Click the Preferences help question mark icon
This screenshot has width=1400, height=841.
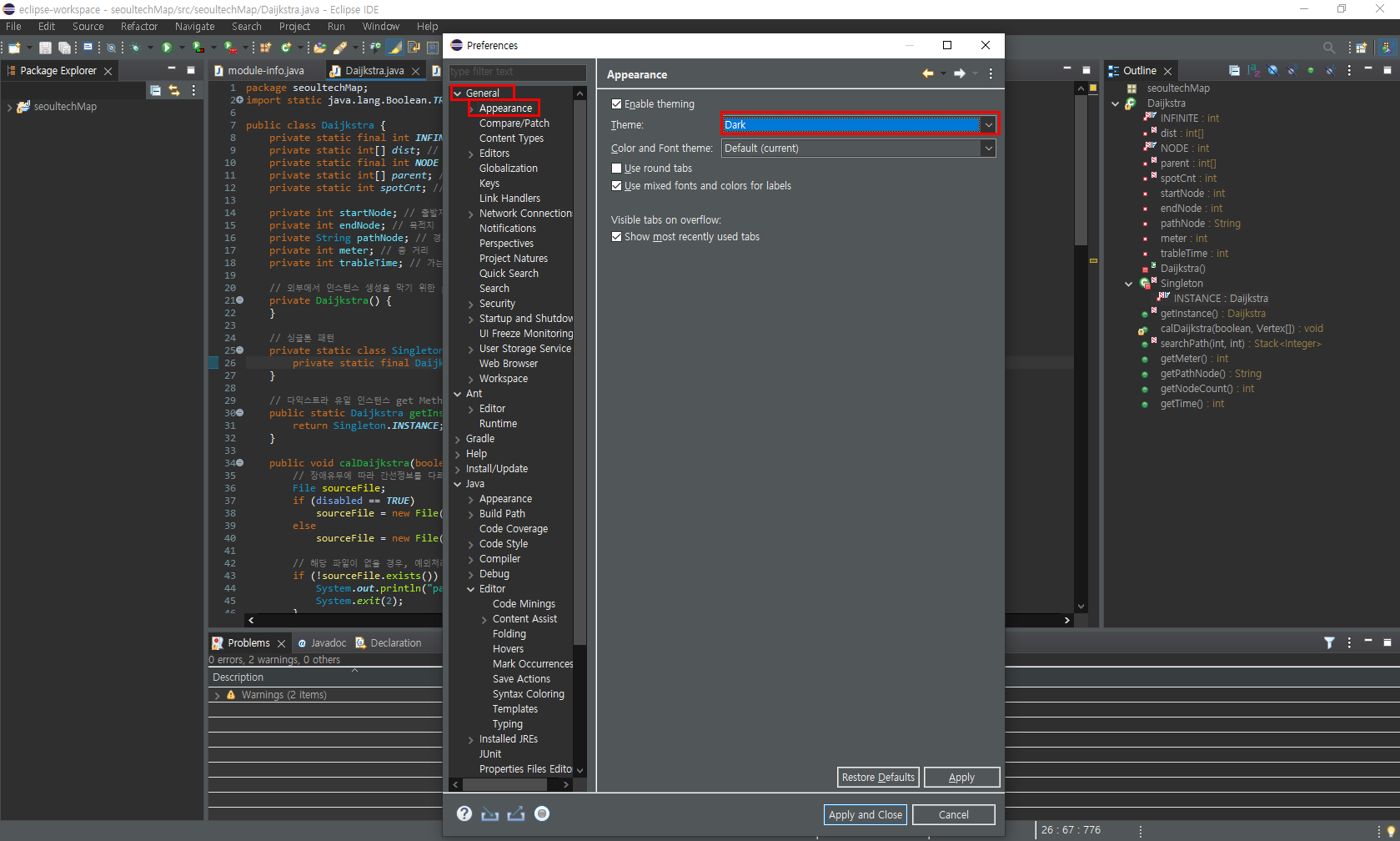tap(464, 813)
